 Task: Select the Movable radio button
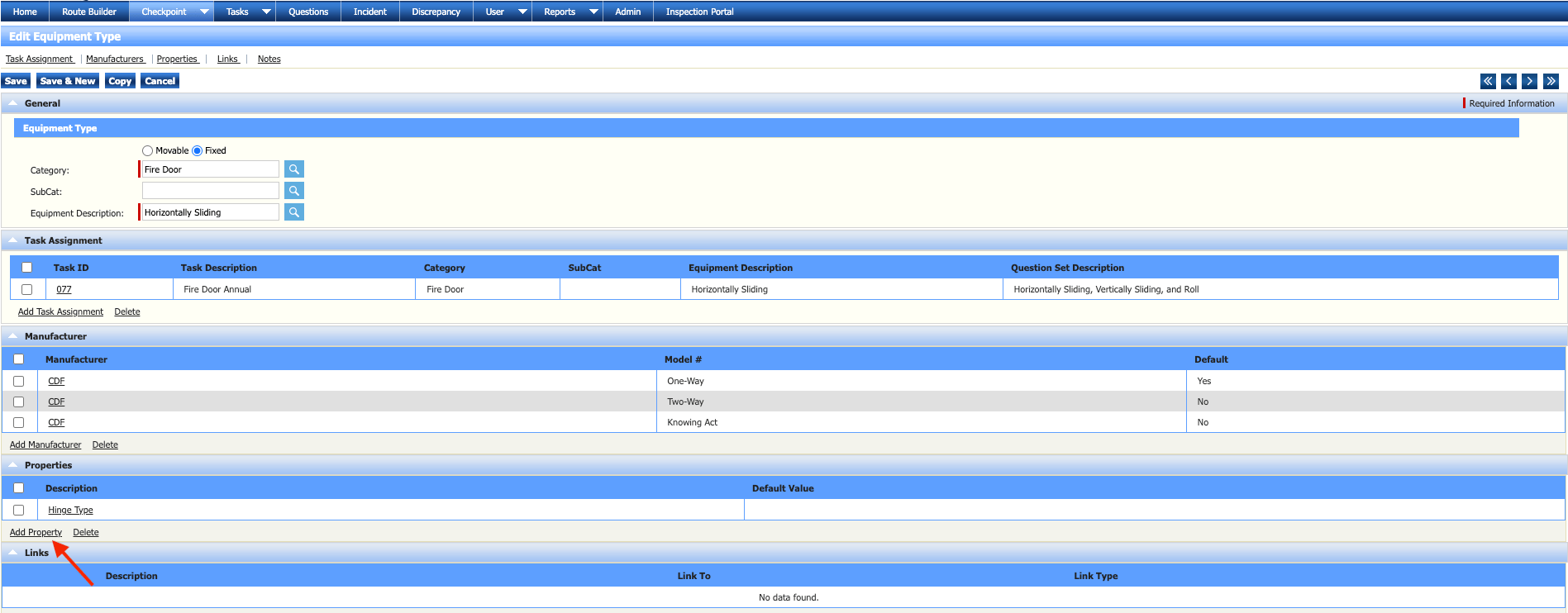coord(147,150)
